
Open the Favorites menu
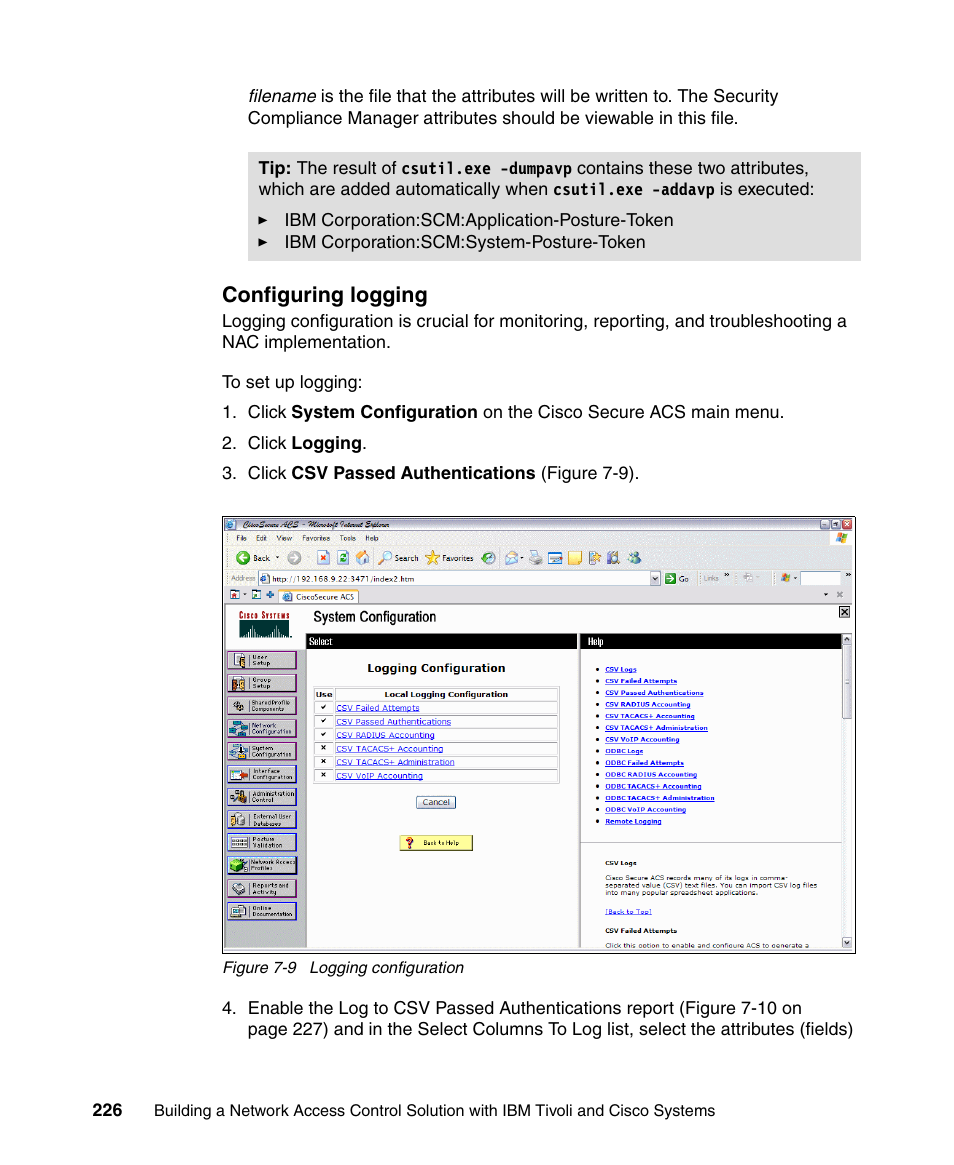316,539
